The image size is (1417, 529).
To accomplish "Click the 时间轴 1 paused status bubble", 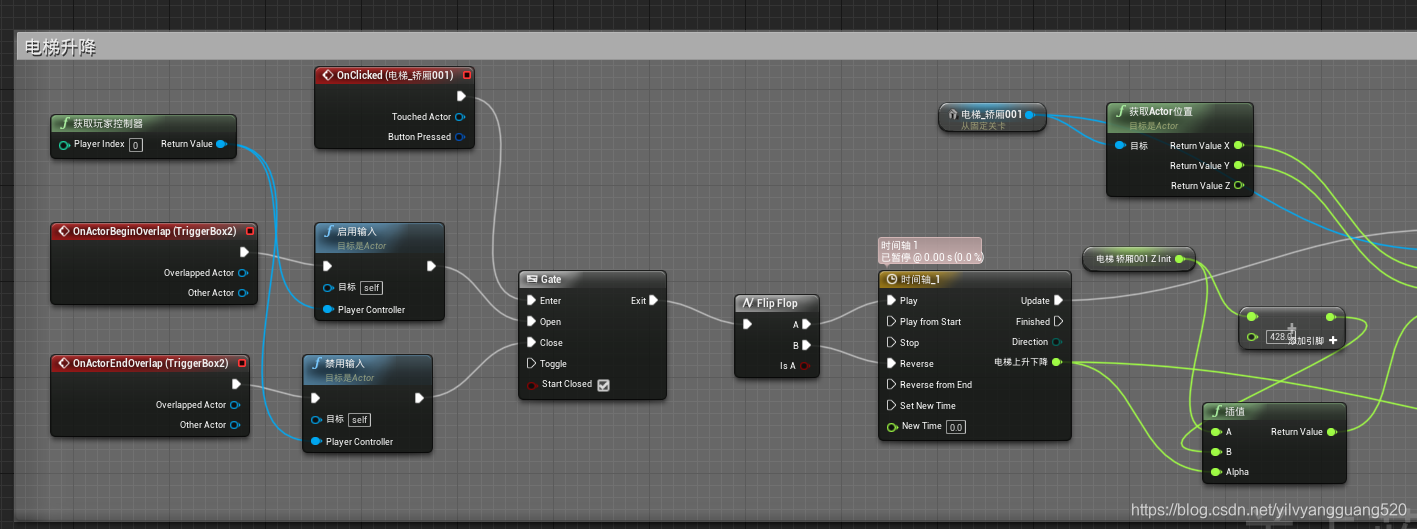I will [930, 251].
